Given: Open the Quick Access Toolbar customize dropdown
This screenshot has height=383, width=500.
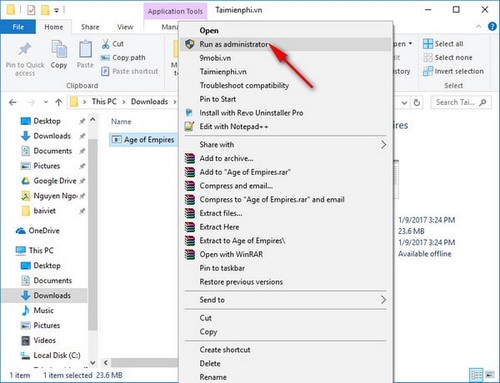Looking at the screenshot, I should (x=57, y=11).
